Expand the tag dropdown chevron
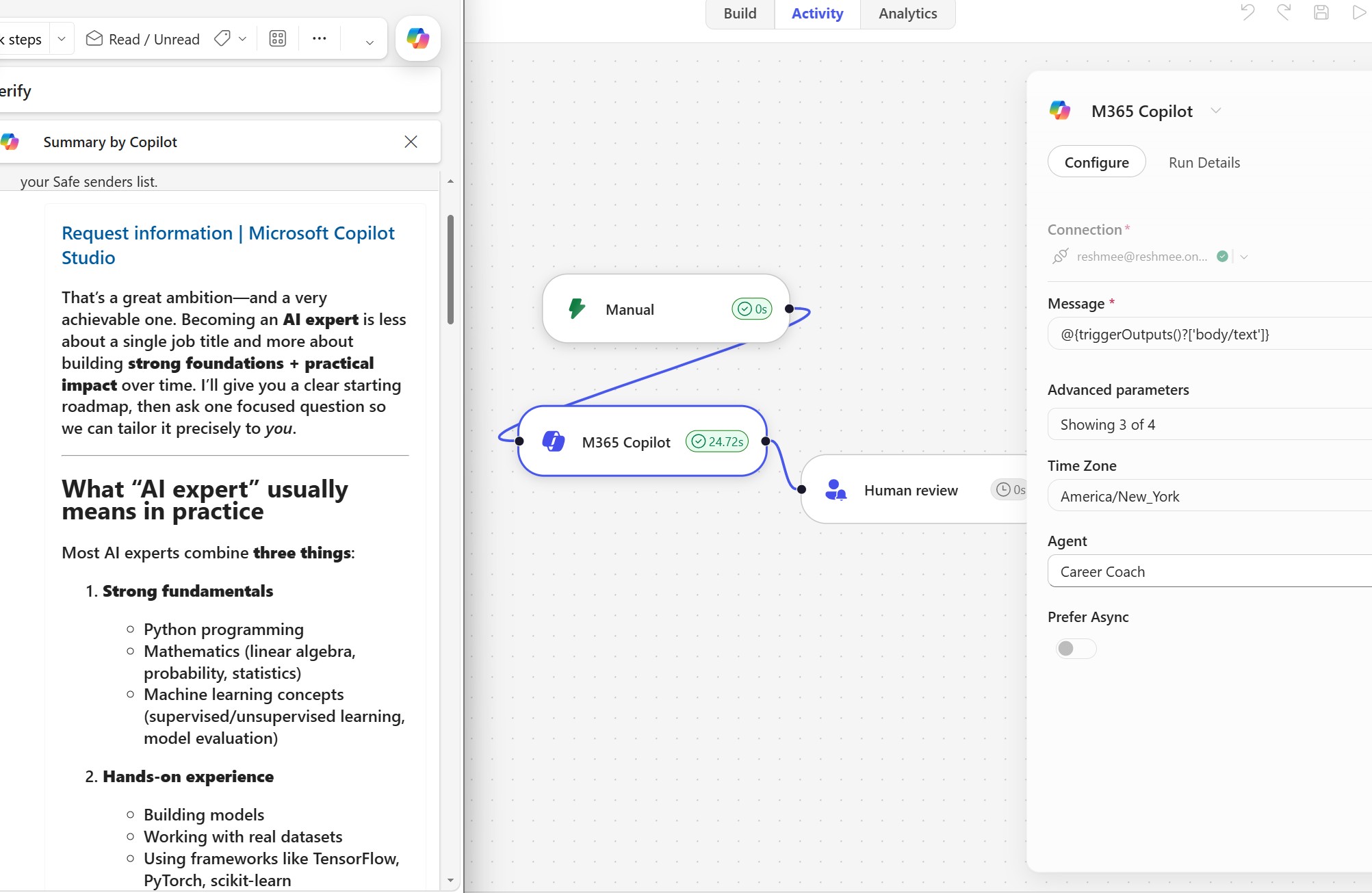 pos(242,39)
